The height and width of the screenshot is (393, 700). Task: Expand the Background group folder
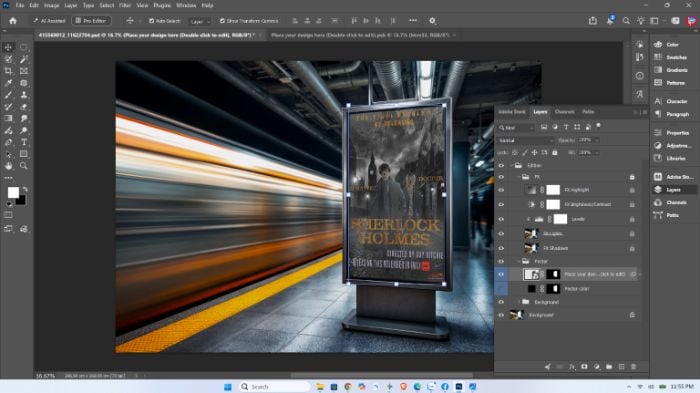518,302
